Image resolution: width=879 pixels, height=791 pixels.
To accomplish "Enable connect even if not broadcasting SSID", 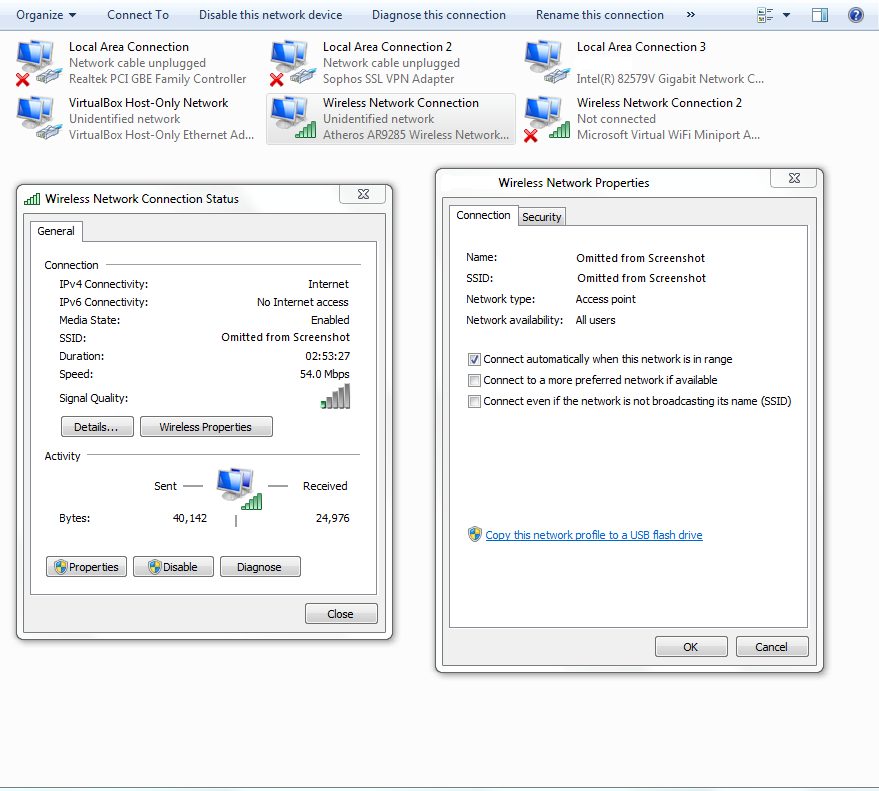I will pyautogui.click(x=475, y=401).
